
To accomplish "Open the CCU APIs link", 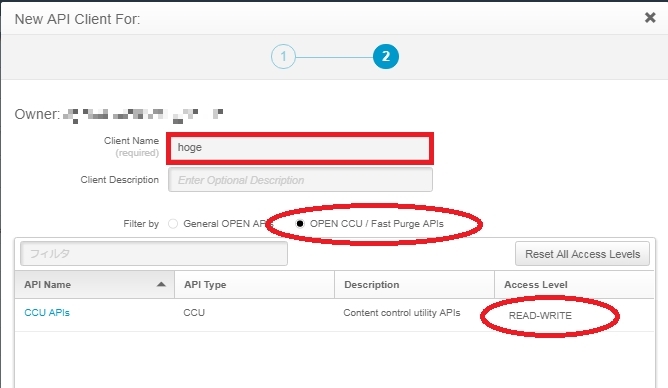I will click(x=47, y=313).
